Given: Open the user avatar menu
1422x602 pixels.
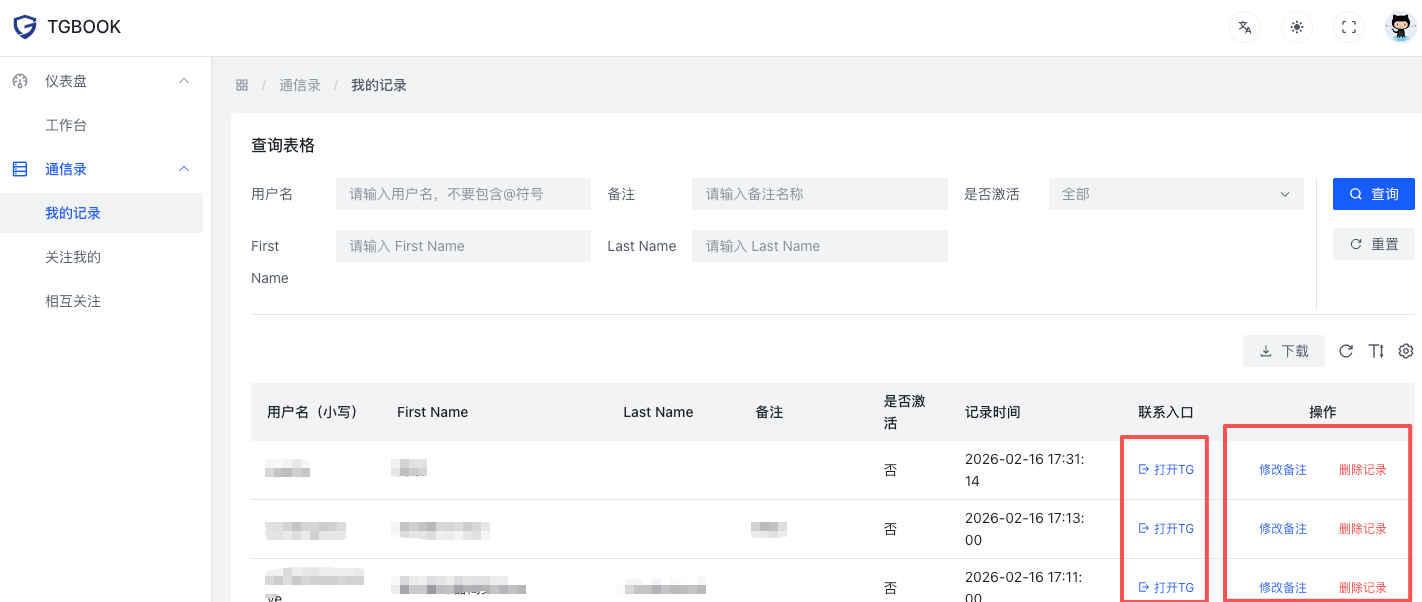Looking at the screenshot, I should pos(1400,27).
